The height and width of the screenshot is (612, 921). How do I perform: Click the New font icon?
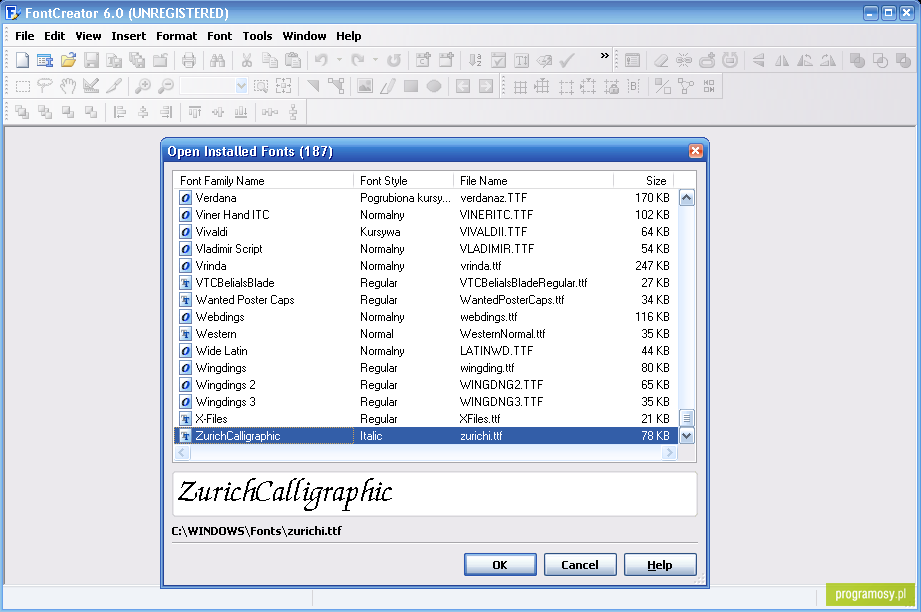tap(22, 60)
